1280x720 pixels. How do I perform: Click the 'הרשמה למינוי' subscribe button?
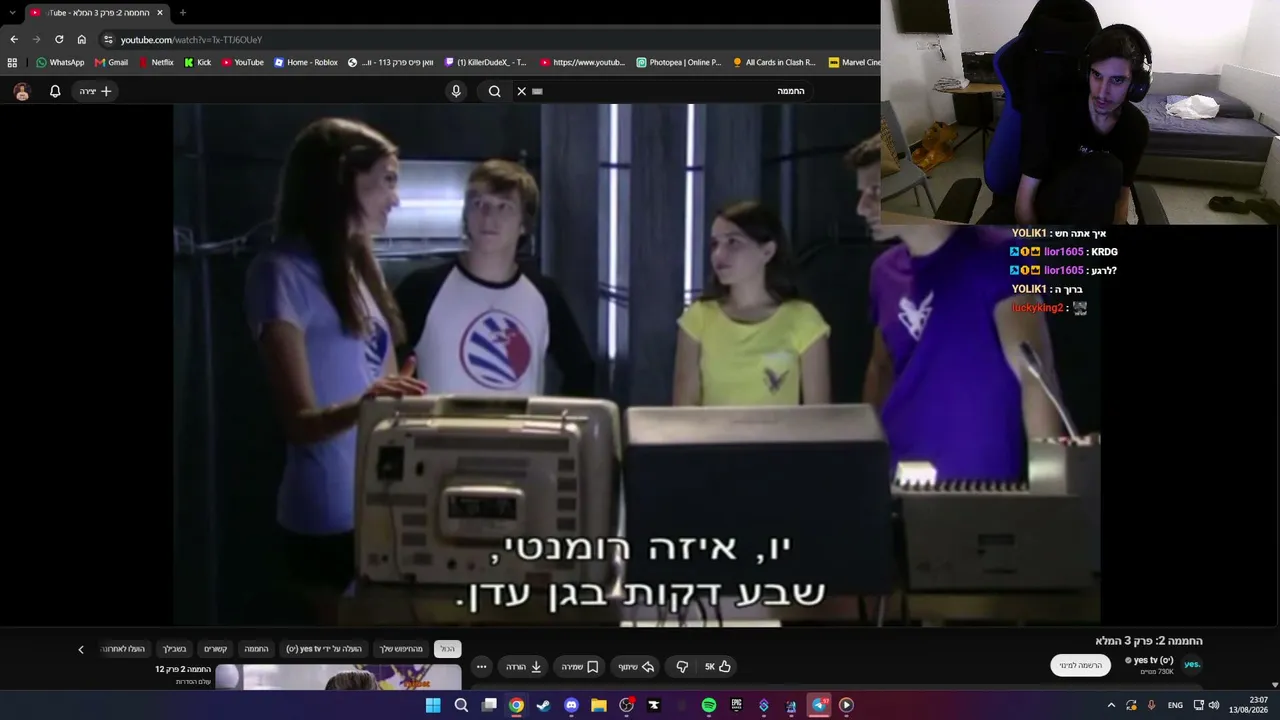pyautogui.click(x=1081, y=665)
